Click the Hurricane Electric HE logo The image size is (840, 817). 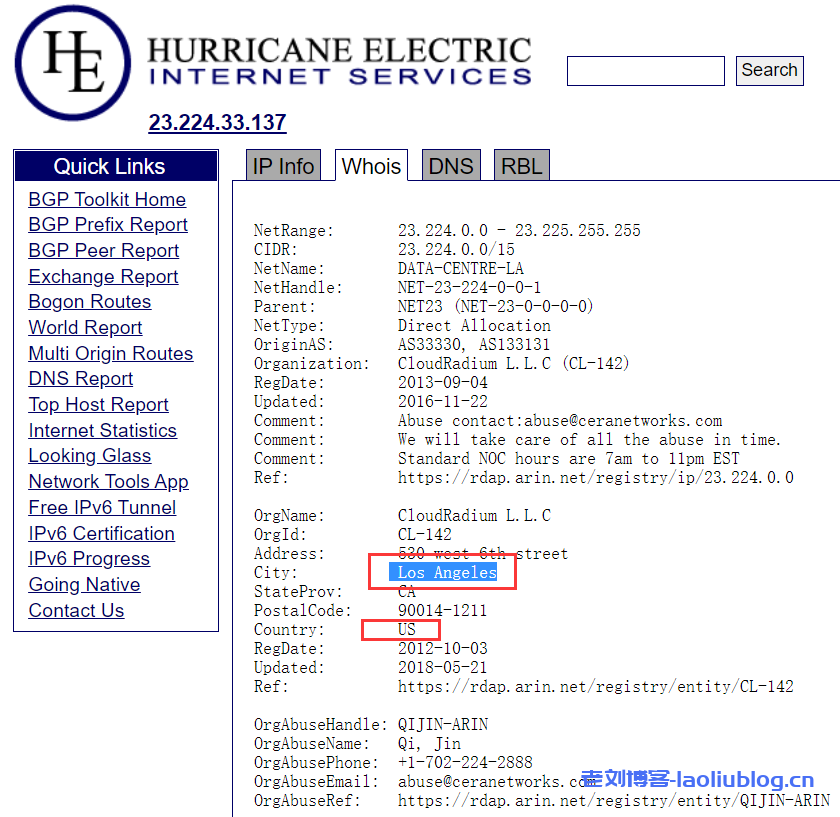[75, 63]
